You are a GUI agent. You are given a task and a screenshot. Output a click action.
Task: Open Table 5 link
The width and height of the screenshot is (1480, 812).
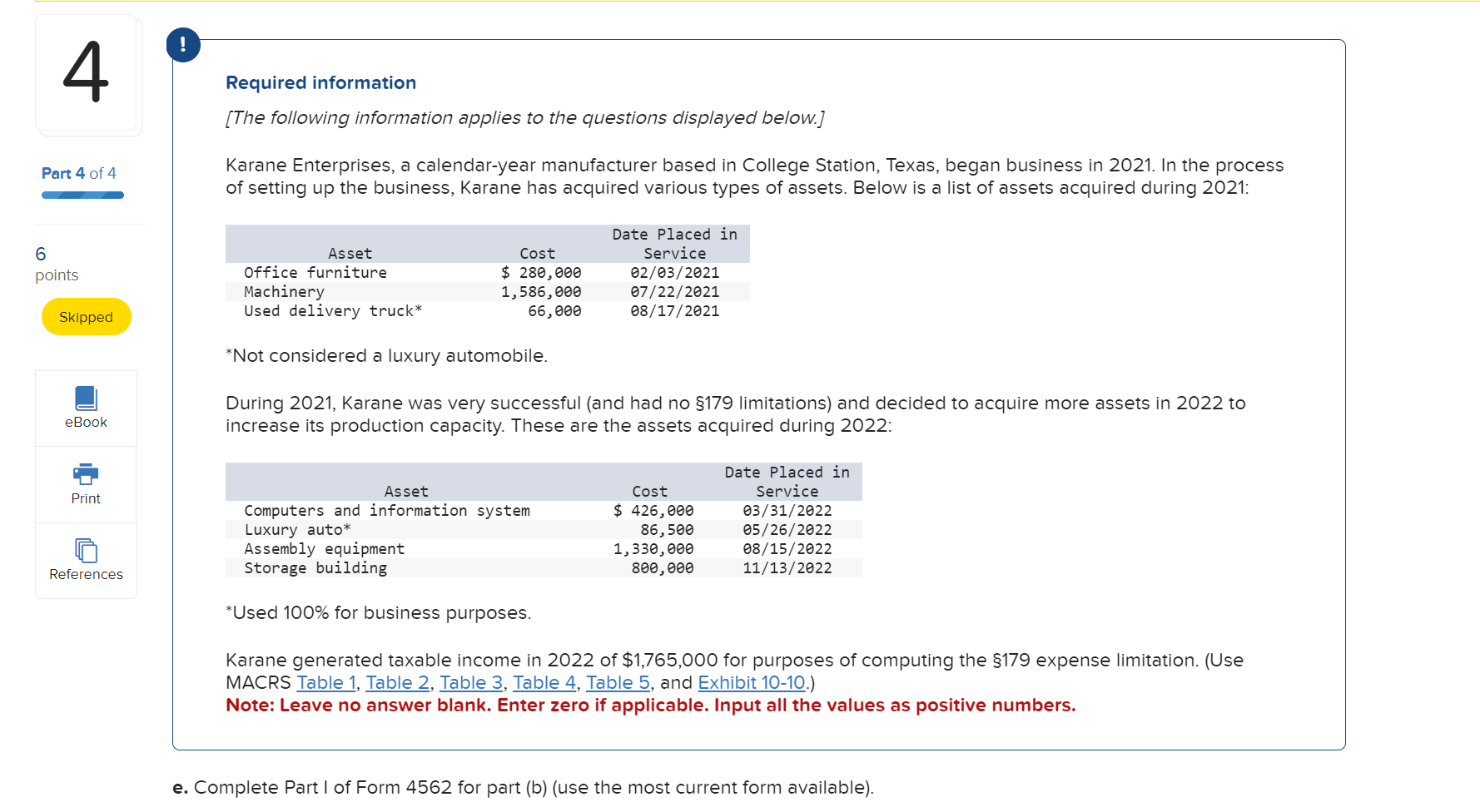617,682
